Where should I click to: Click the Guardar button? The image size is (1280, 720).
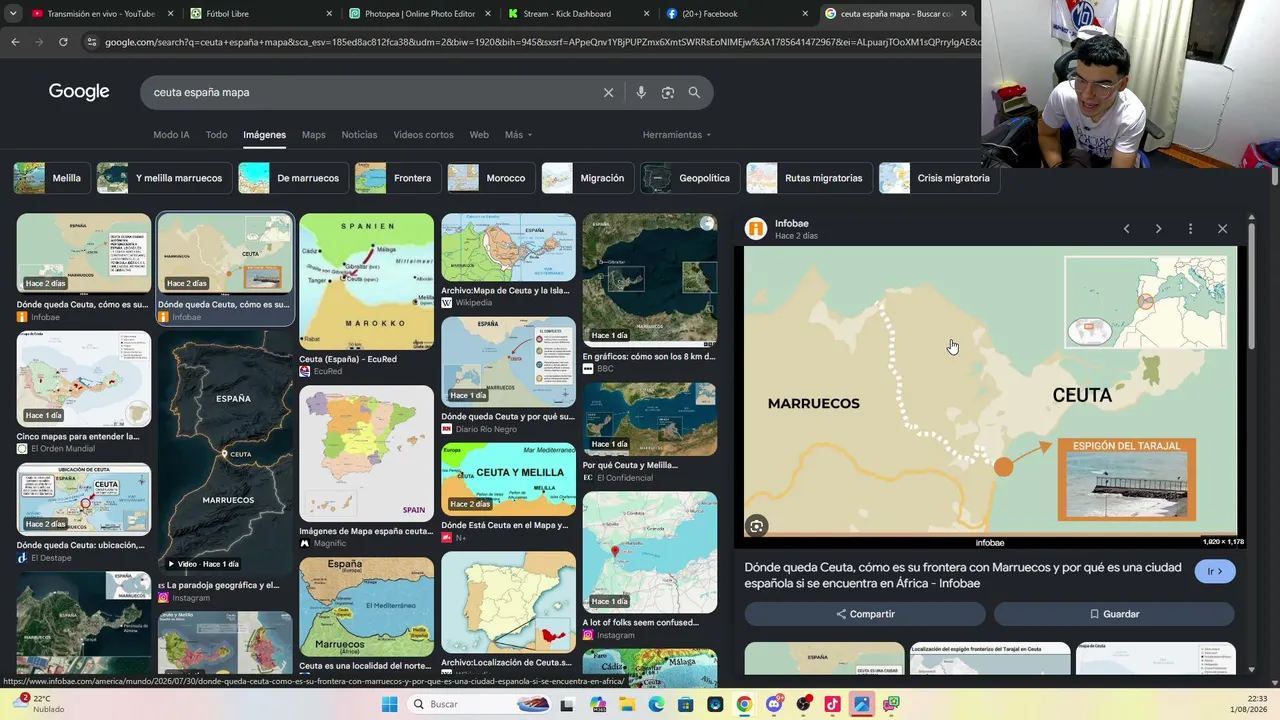[1114, 614]
